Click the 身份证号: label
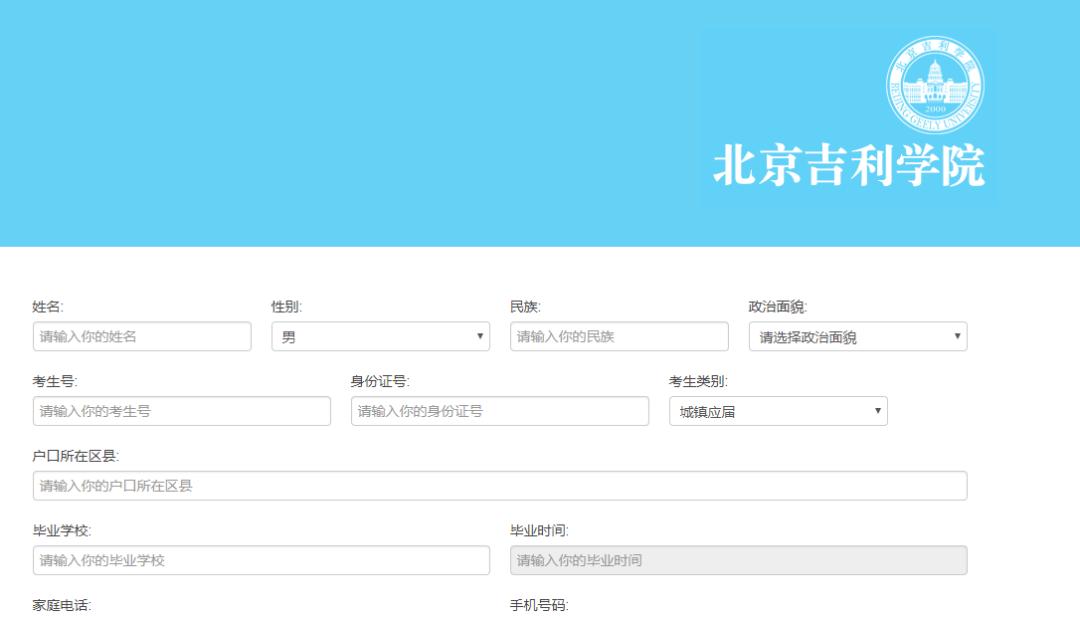 coord(380,381)
